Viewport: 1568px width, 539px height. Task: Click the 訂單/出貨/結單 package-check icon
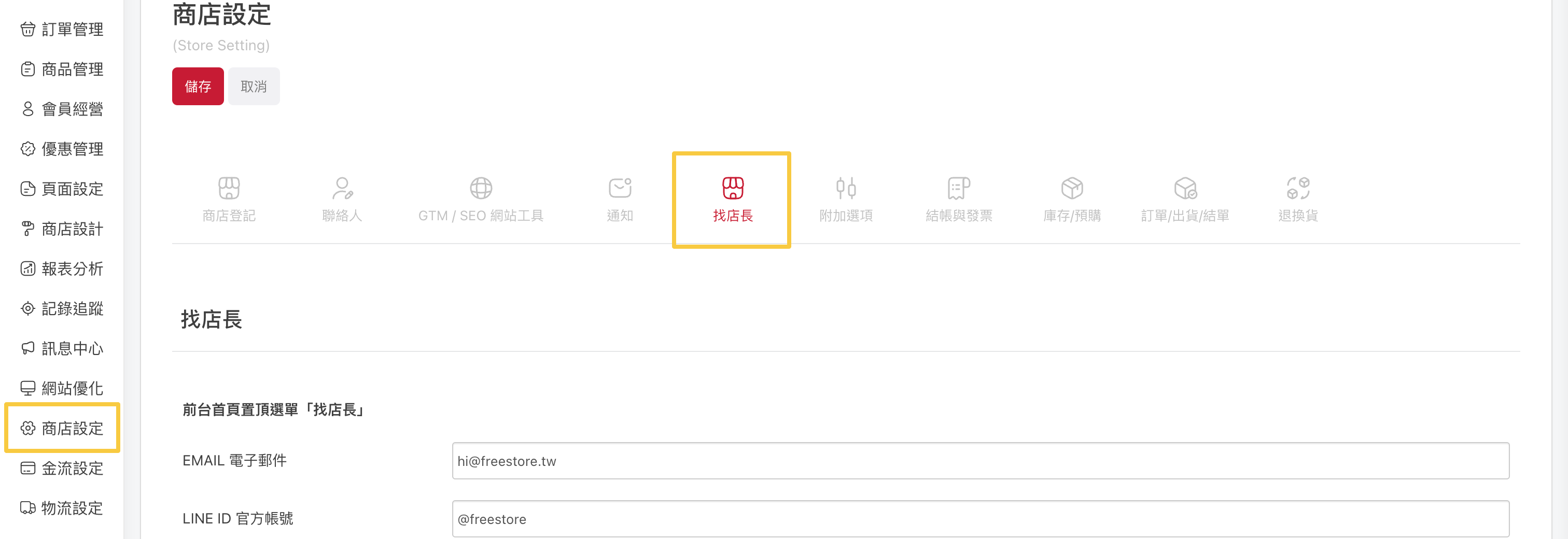click(x=1185, y=188)
